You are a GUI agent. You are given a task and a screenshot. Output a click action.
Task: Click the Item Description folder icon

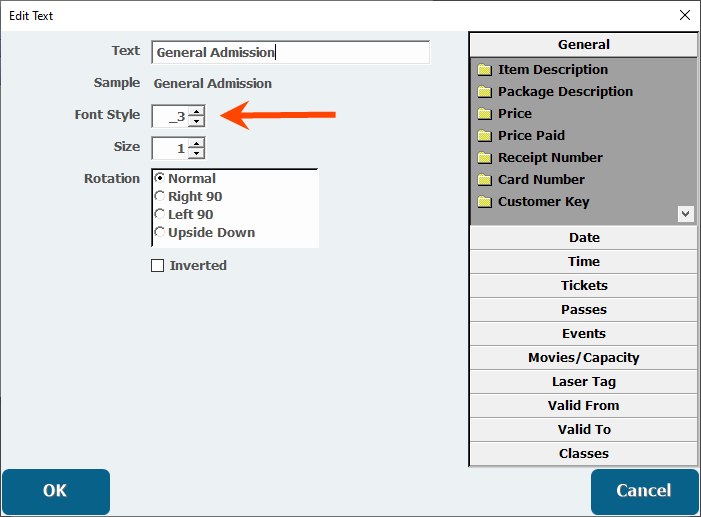click(485, 70)
